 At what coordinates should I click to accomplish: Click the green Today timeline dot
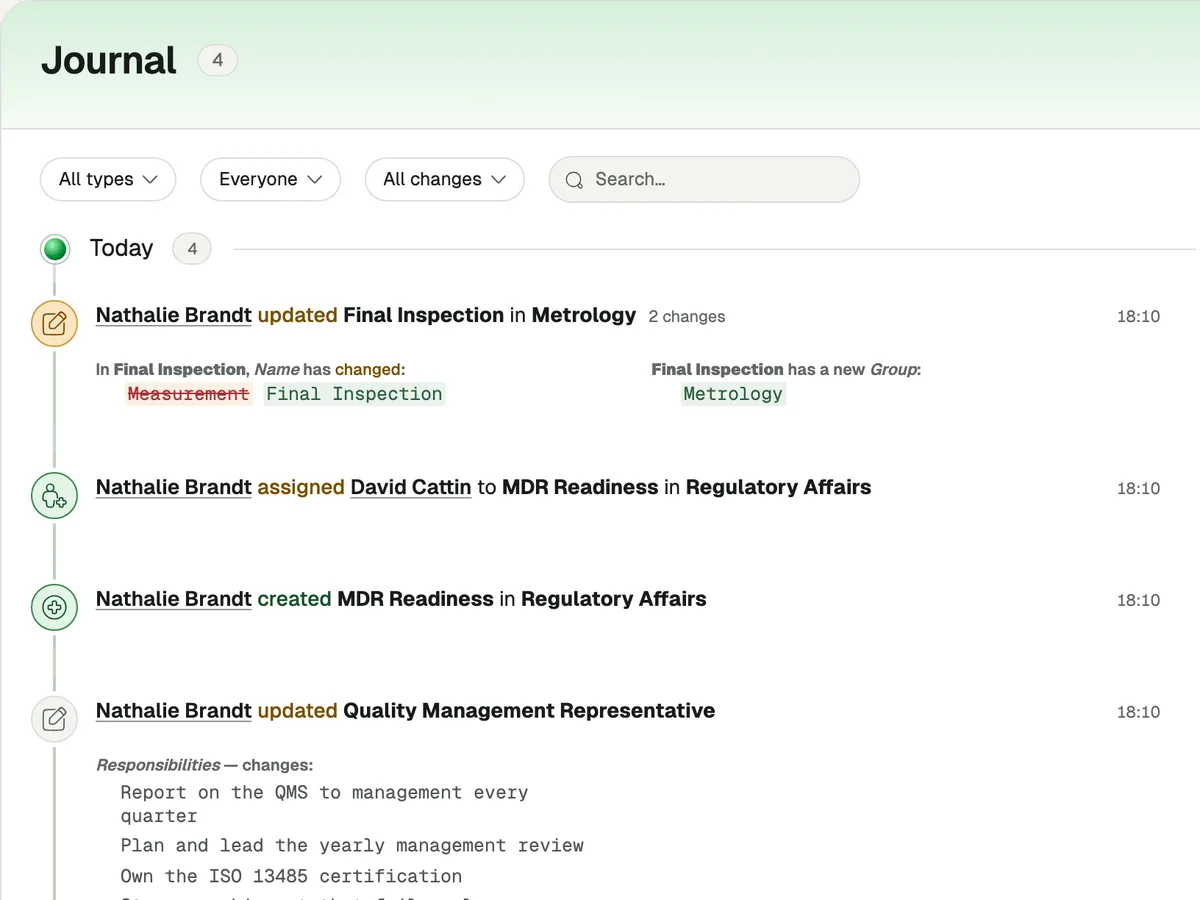(56, 249)
